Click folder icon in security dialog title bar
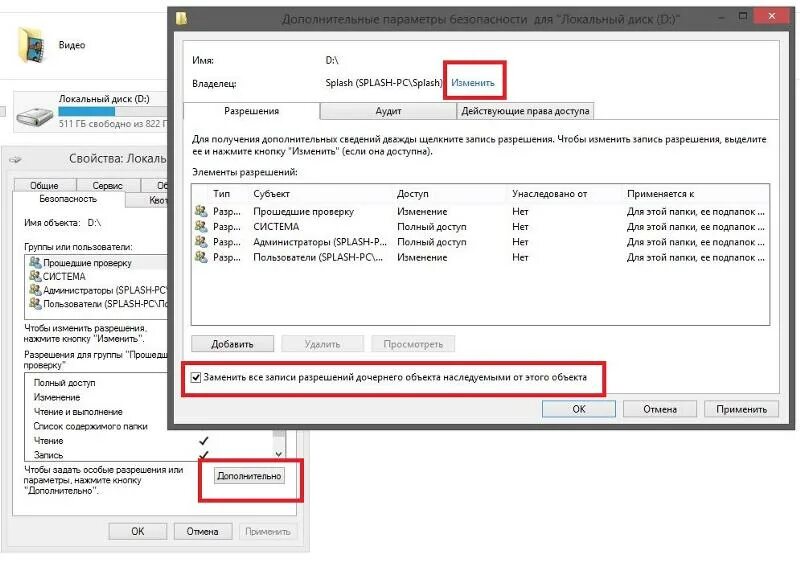 (x=182, y=18)
